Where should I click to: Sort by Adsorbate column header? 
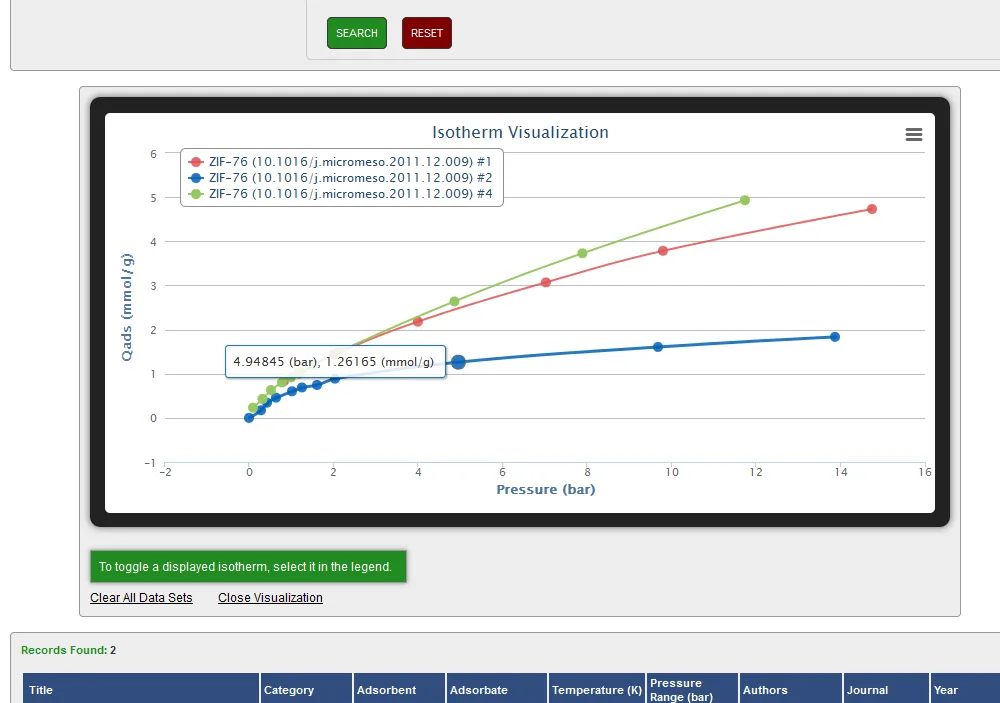479,690
